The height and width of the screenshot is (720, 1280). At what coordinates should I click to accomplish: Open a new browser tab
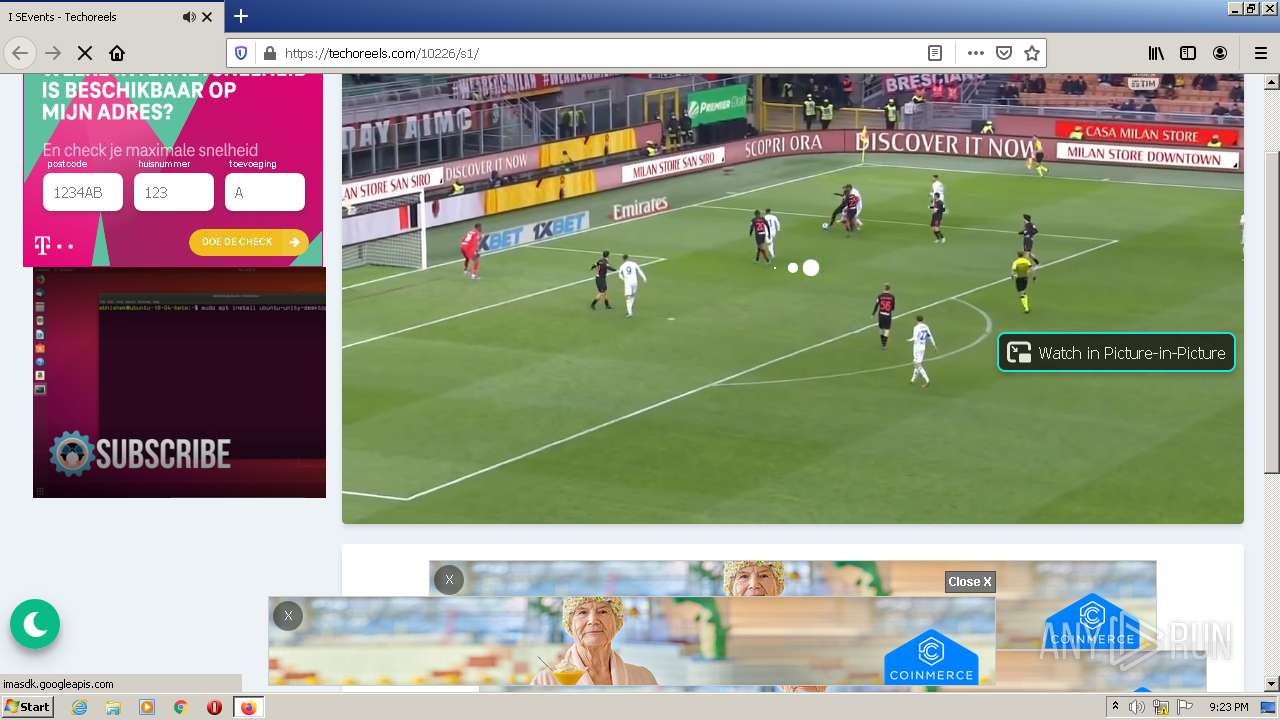[x=241, y=16]
